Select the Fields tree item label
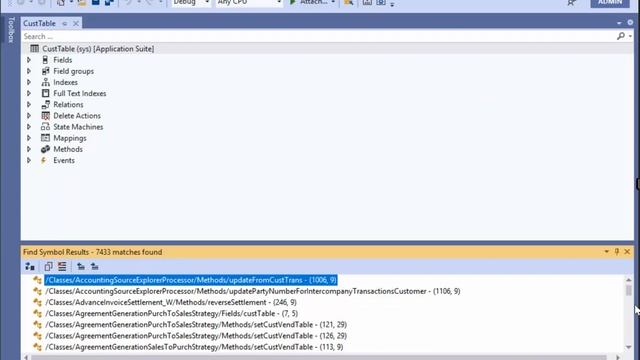Viewport: 640px width, 360px height. pyautogui.click(x=62, y=60)
